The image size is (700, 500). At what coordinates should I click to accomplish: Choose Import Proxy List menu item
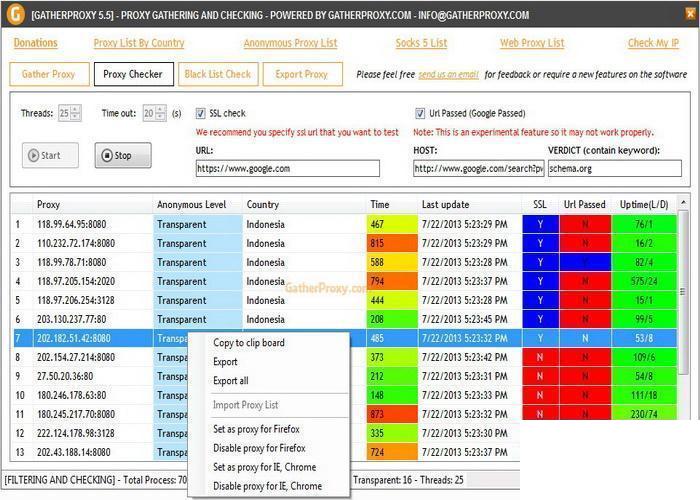coord(246,405)
